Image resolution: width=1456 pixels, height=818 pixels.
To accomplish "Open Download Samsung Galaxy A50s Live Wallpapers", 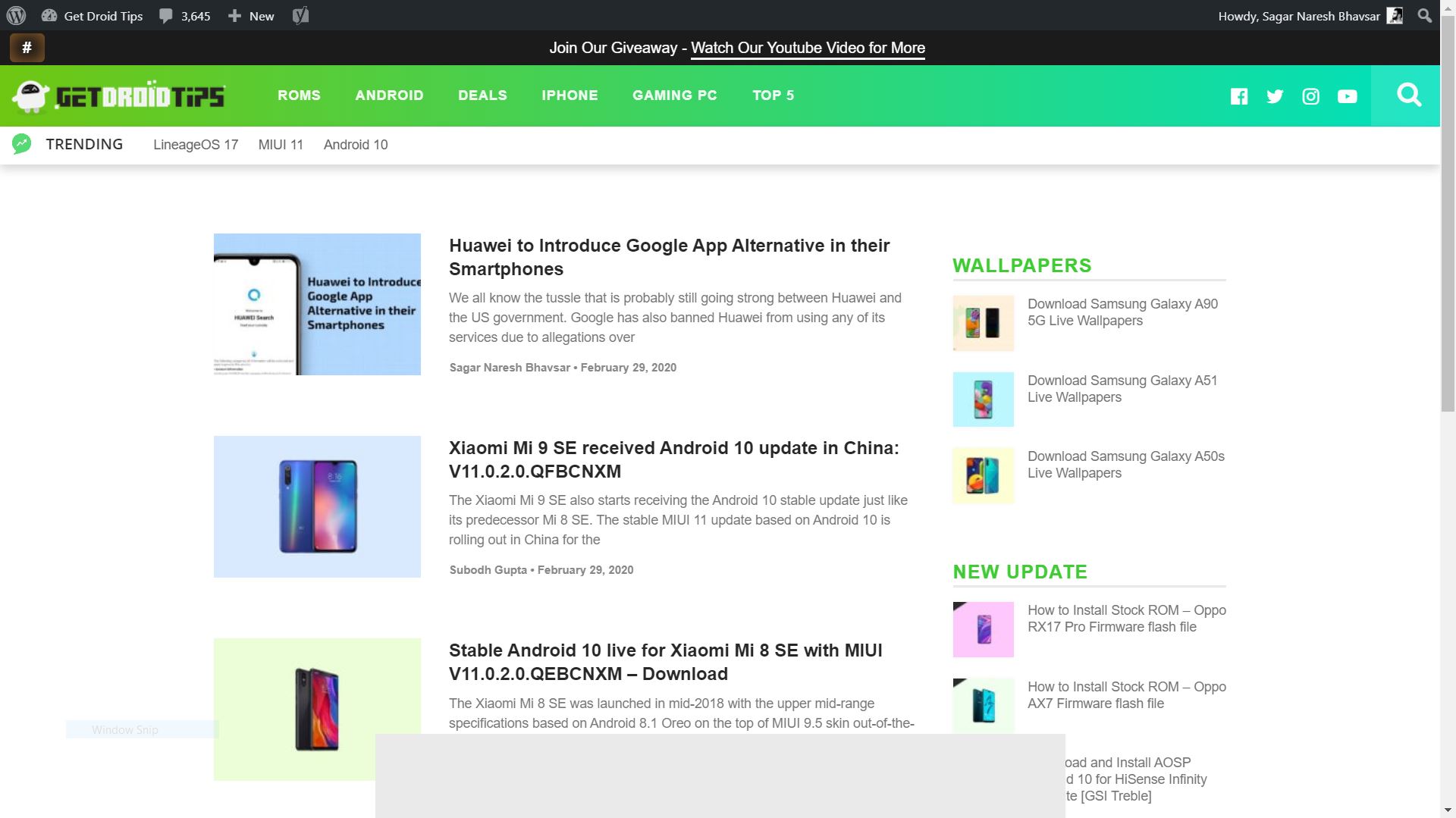I will tap(1126, 465).
